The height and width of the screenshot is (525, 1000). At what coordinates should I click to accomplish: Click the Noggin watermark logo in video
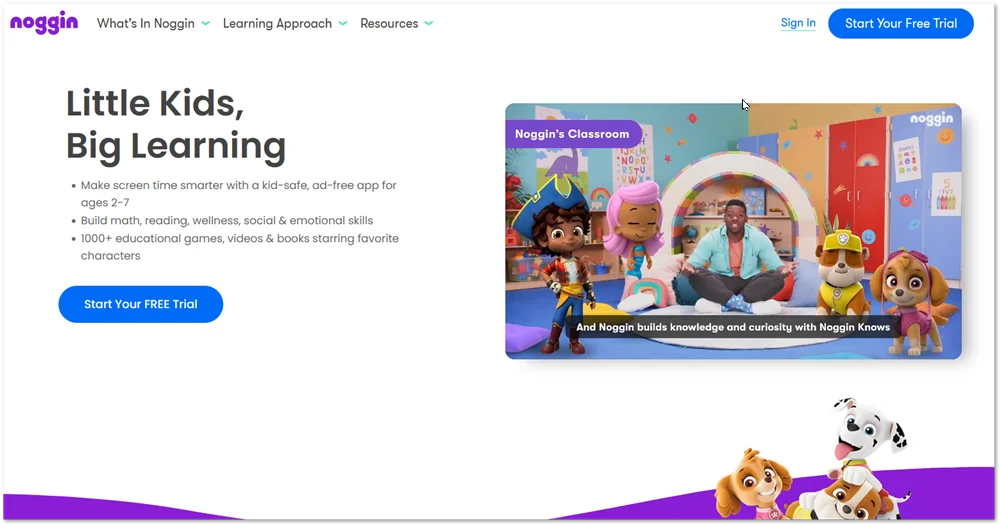pyautogui.click(x=931, y=119)
